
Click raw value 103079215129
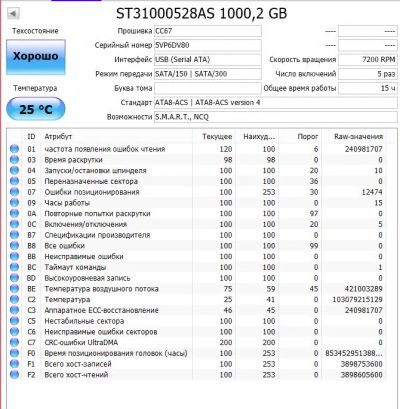point(357,299)
